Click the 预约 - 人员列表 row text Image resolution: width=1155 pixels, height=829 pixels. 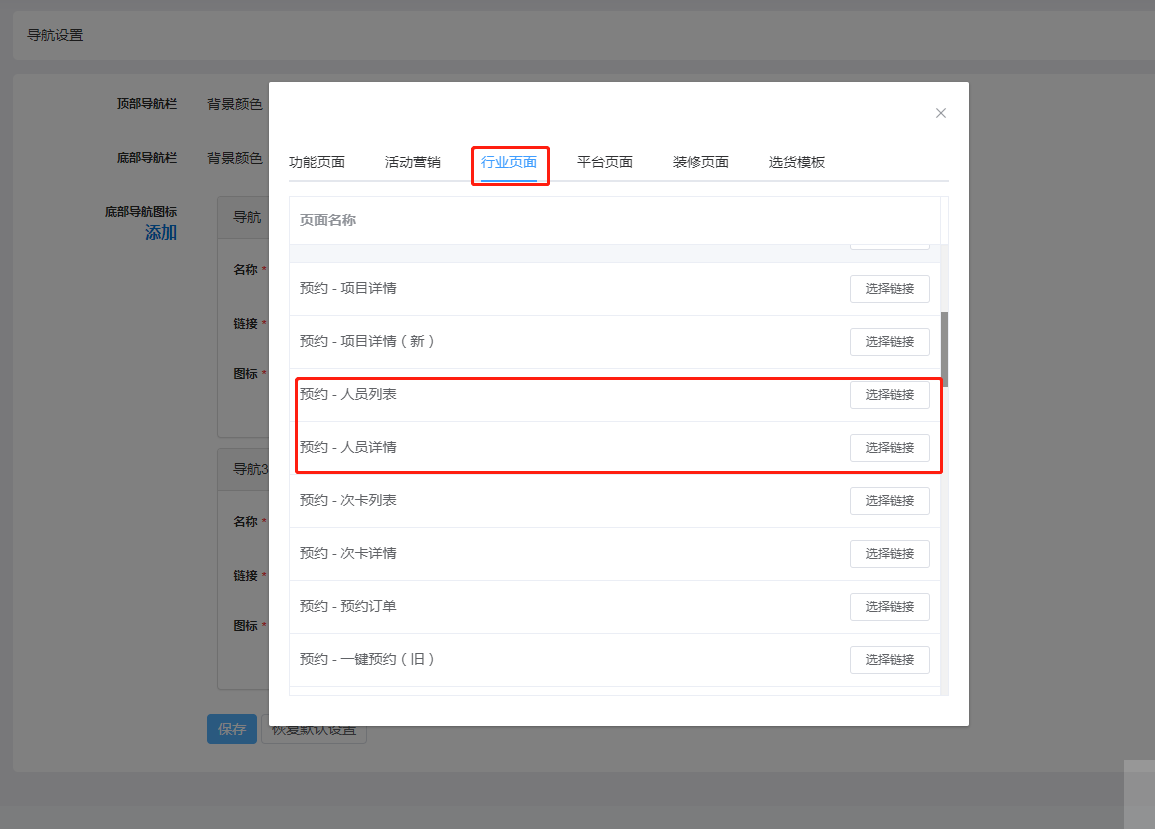[348, 394]
